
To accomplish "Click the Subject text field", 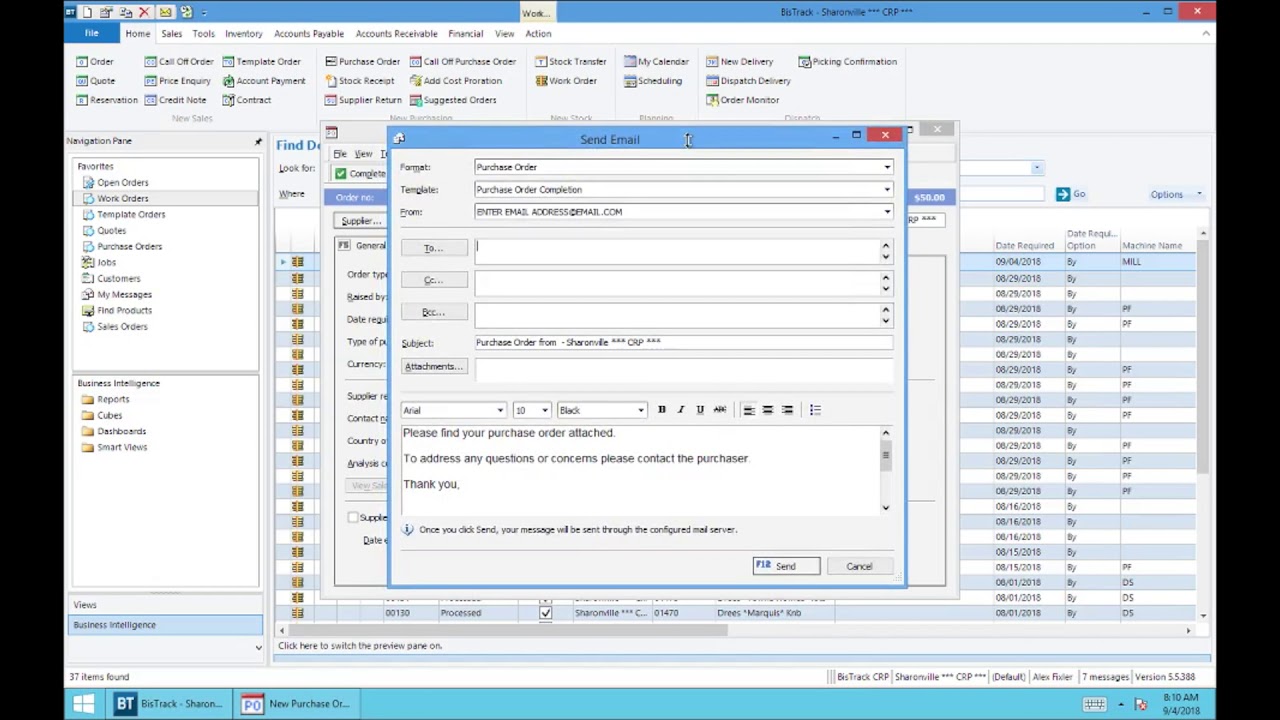I will click(683, 342).
